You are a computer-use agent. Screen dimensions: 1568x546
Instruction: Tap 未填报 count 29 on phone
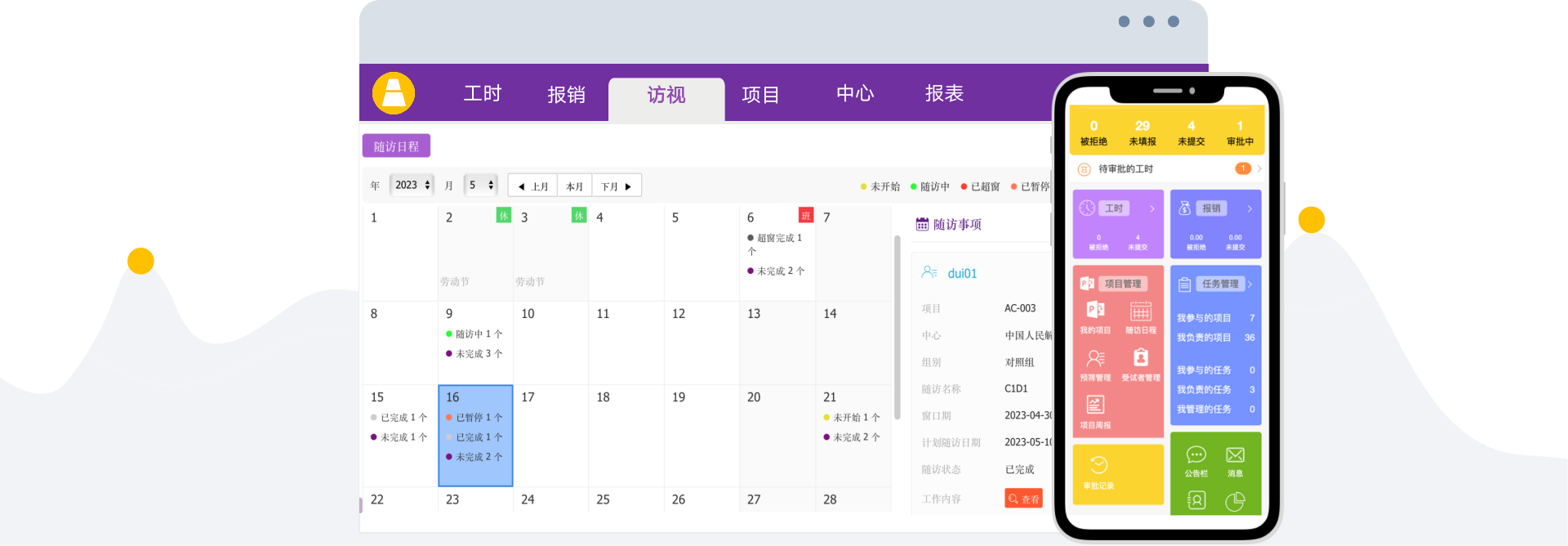coord(1143,132)
